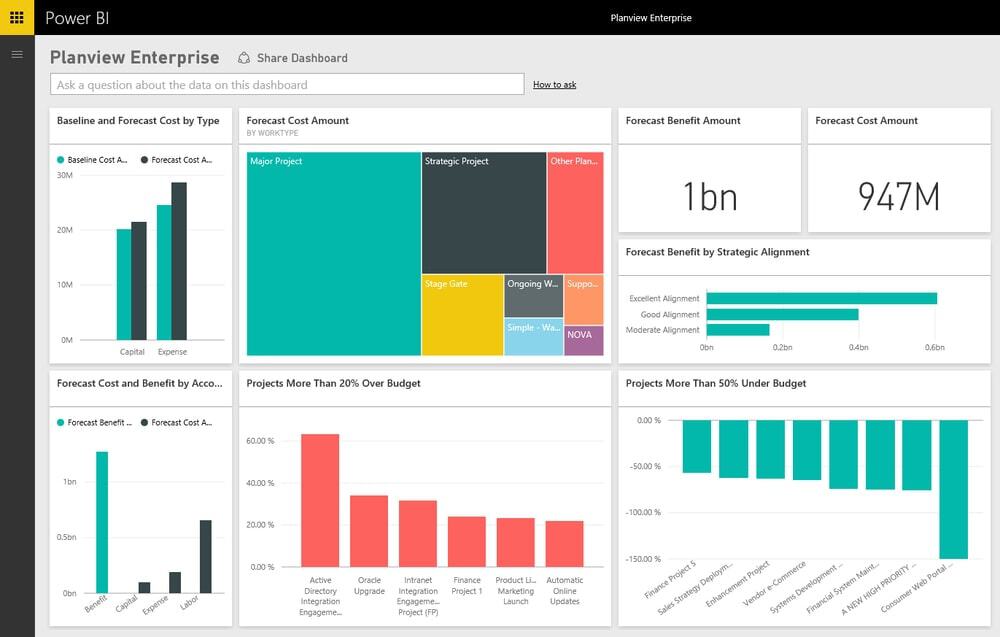The height and width of the screenshot is (637, 1000).
Task: Click the Labor dark bar
Action: click(205, 557)
